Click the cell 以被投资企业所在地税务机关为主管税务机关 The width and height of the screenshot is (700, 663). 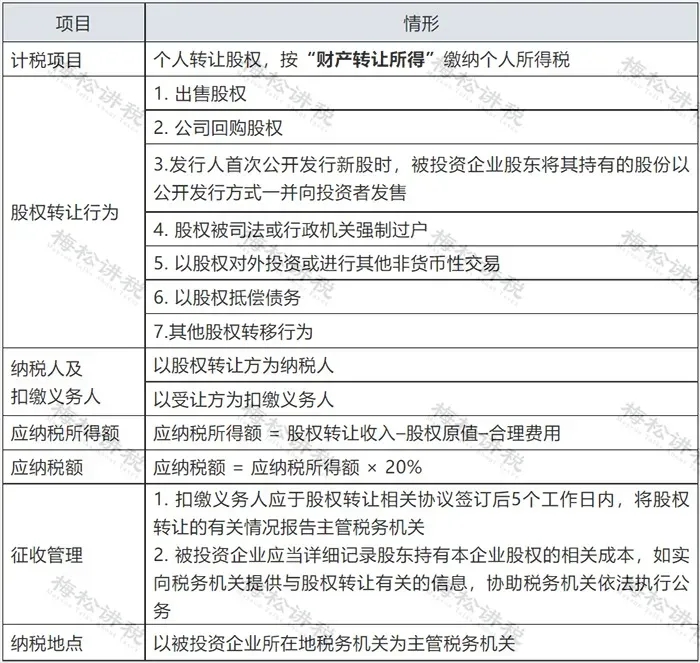421,643
